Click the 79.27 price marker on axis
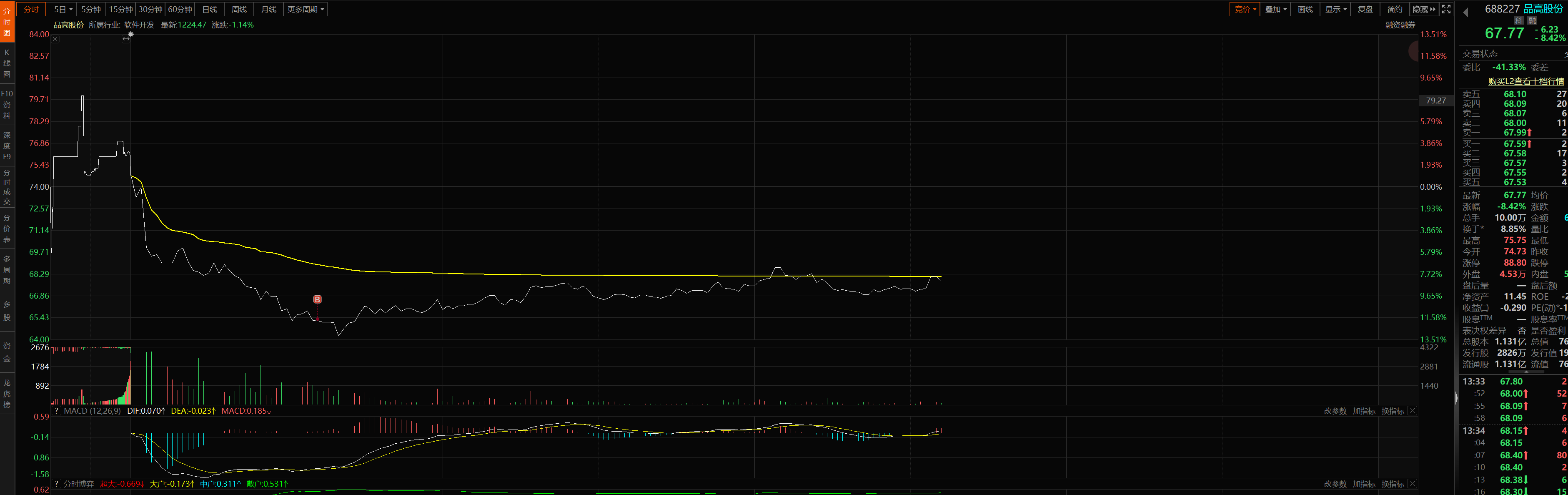 coord(1435,101)
